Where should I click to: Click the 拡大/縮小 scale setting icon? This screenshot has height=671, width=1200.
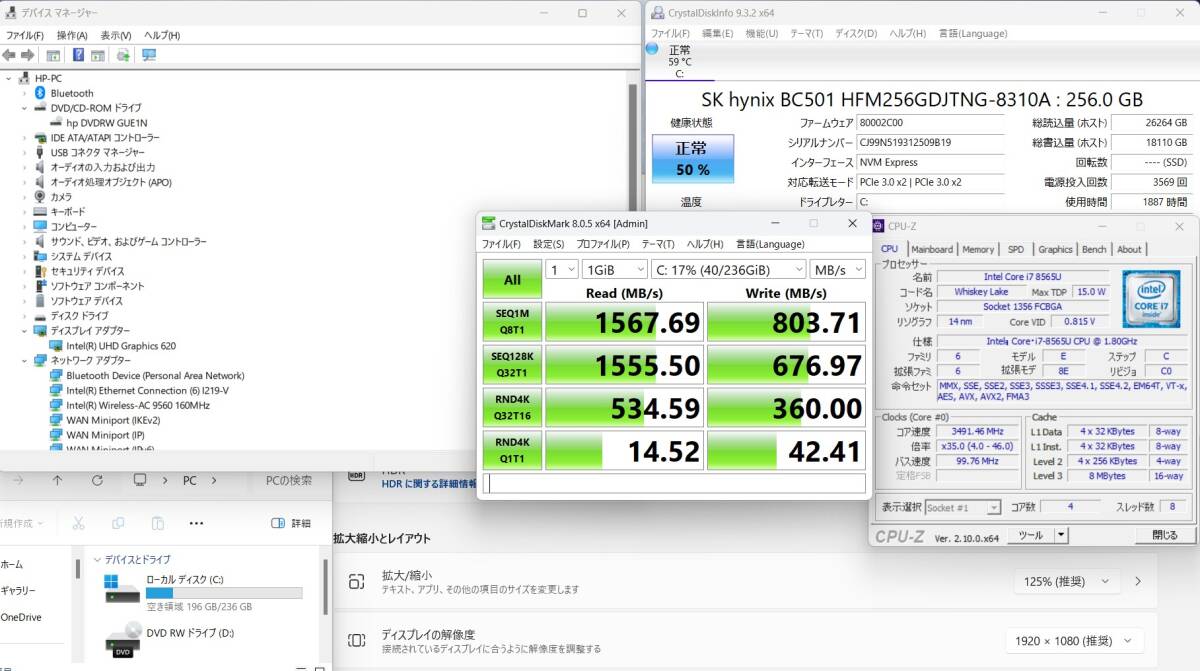(x=356, y=582)
